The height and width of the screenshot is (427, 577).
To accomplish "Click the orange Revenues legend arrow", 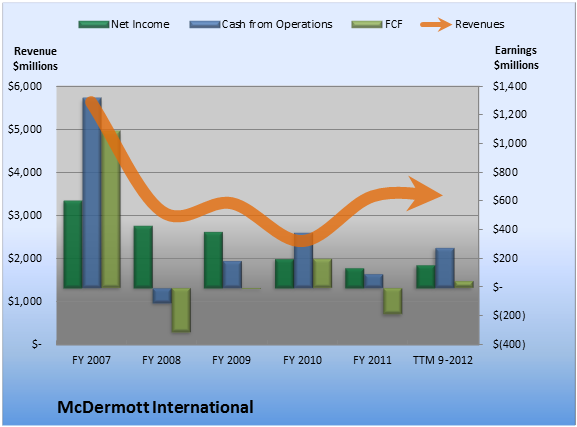I will [x=436, y=25].
